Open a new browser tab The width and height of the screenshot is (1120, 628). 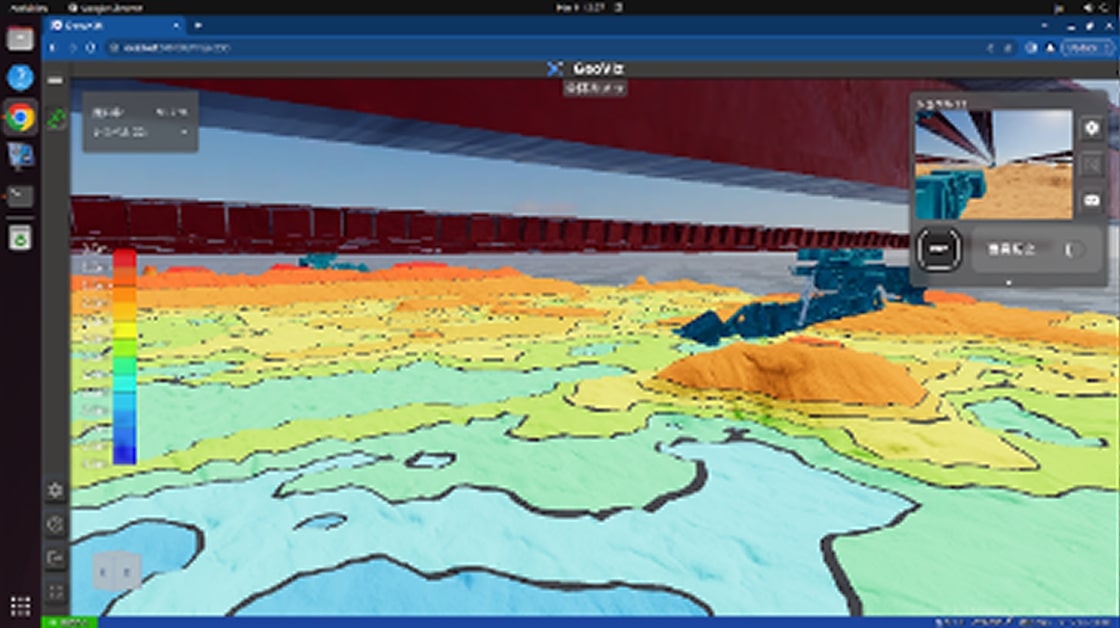pos(199,25)
